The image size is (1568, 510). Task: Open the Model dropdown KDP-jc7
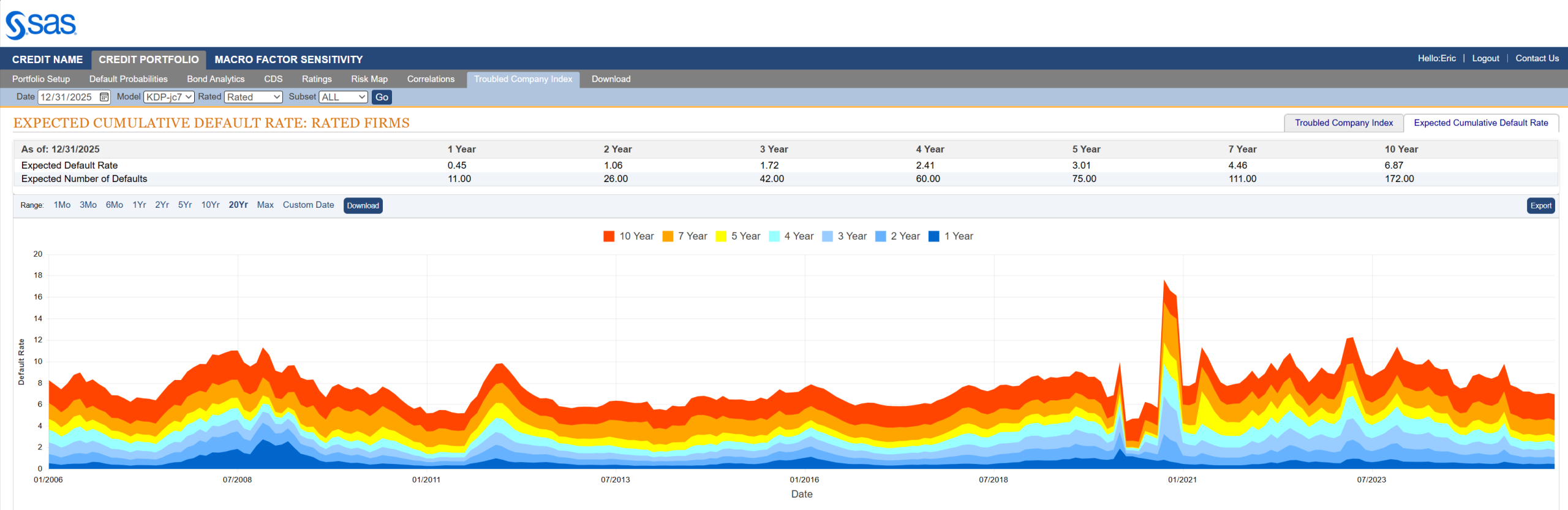point(169,97)
